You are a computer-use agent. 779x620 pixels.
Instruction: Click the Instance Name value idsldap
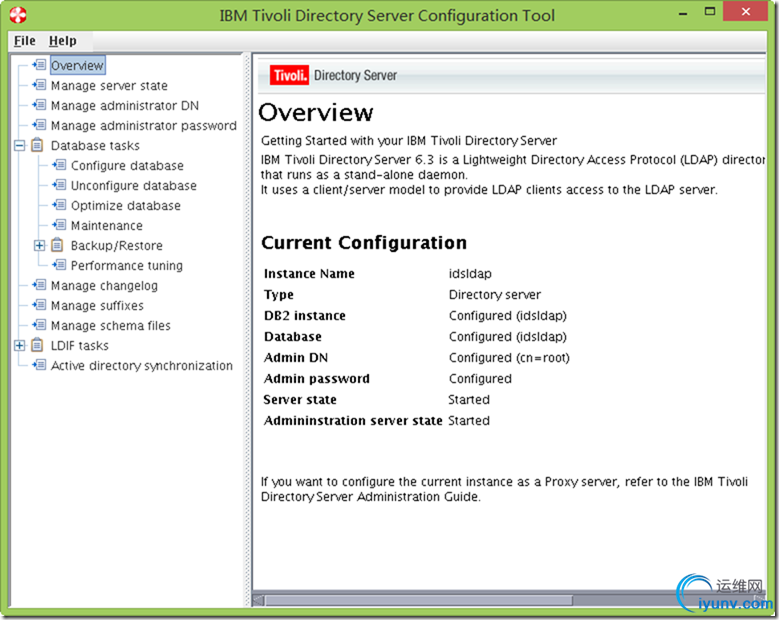pos(470,274)
